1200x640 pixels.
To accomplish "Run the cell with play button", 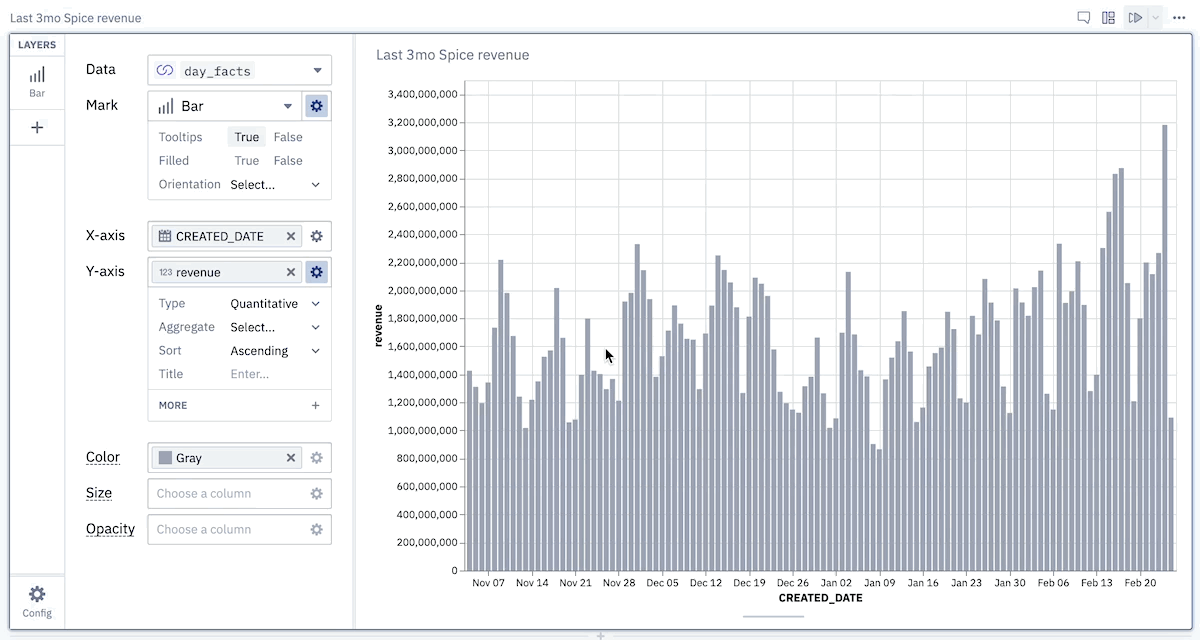I will point(1135,18).
